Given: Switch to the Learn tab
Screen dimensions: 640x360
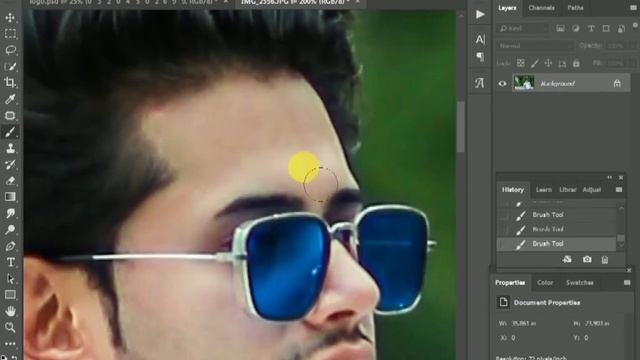Looking at the screenshot, I should coord(543,190).
